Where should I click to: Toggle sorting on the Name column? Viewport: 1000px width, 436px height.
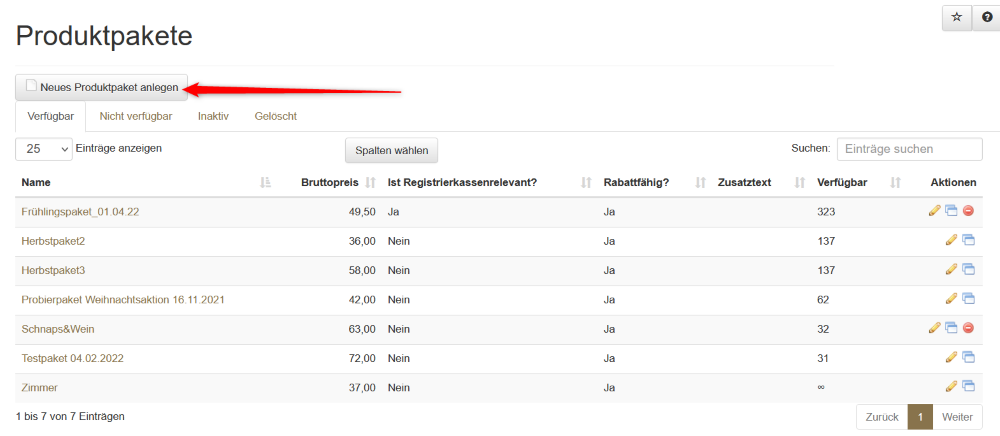(x=140, y=182)
